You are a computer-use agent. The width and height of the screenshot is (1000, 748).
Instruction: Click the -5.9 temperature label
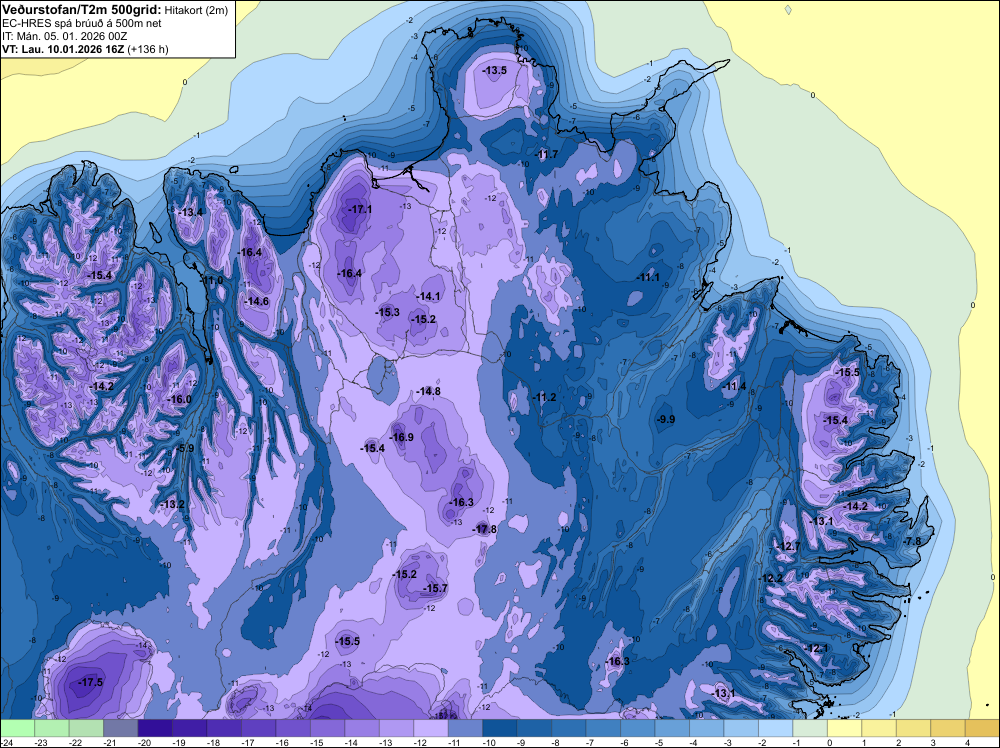coord(185,449)
